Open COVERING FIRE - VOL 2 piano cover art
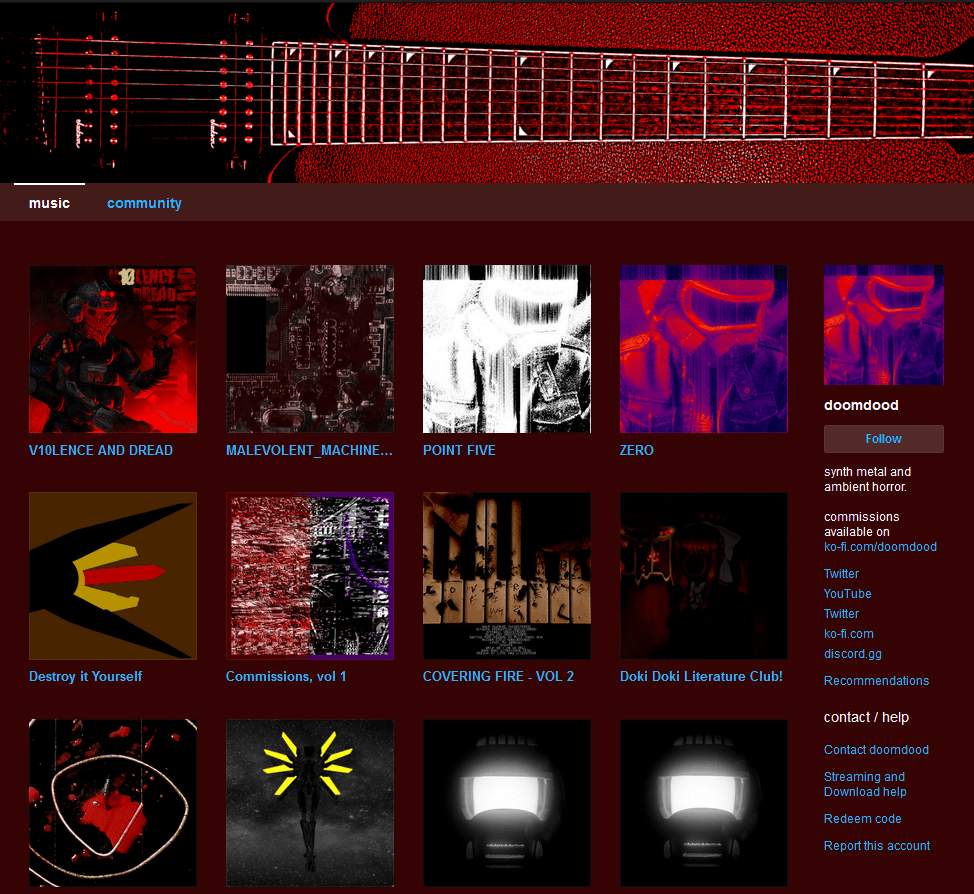This screenshot has height=894, width=974. coord(507,576)
